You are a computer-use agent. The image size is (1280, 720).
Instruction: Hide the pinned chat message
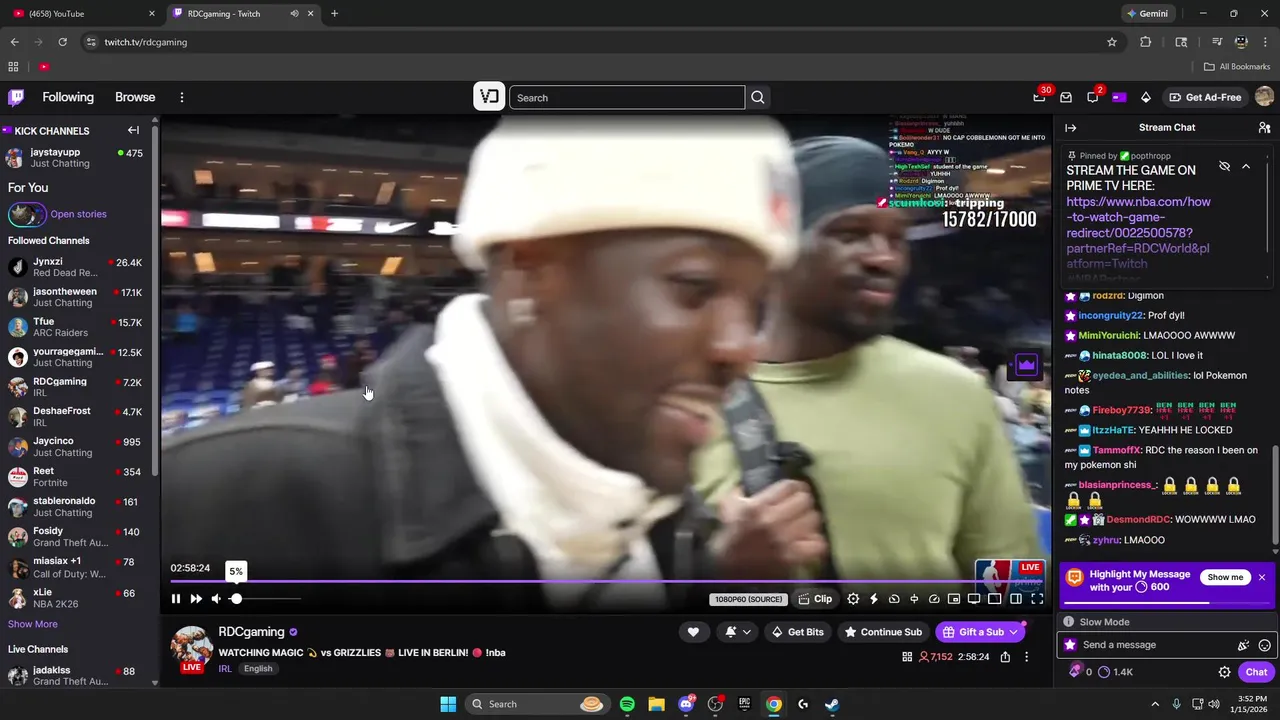coord(1224,166)
